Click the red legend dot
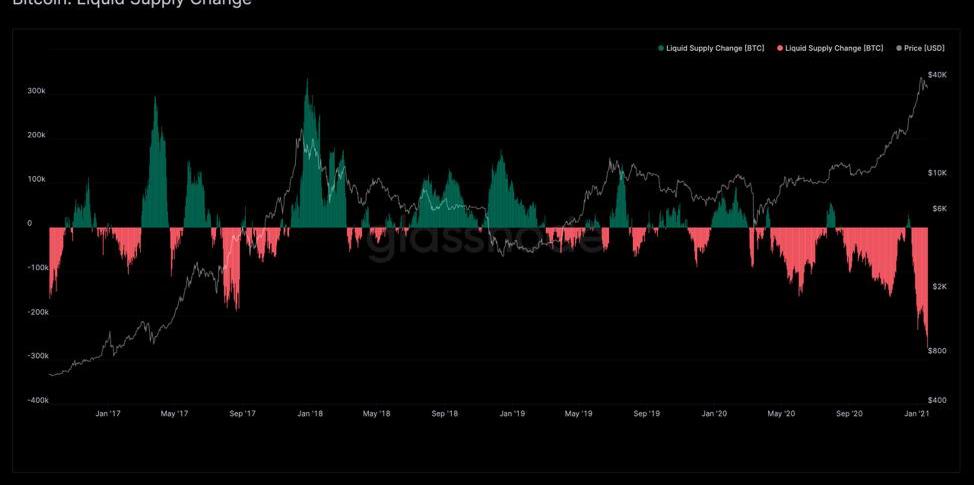This screenshot has height=485, width=974. coord(782,48)
